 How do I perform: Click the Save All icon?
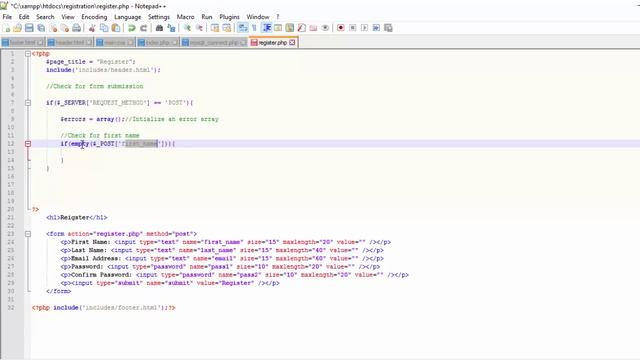click(x=41, y=28)
